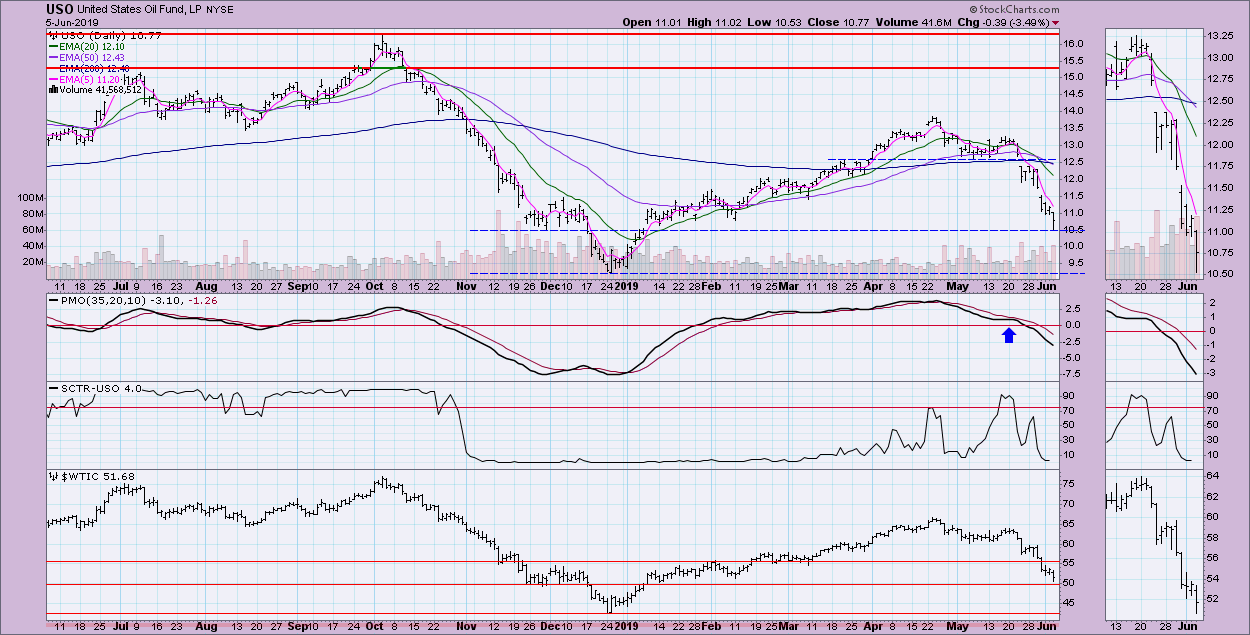Click the black PMO legend line swatch

tap(54, 300)
